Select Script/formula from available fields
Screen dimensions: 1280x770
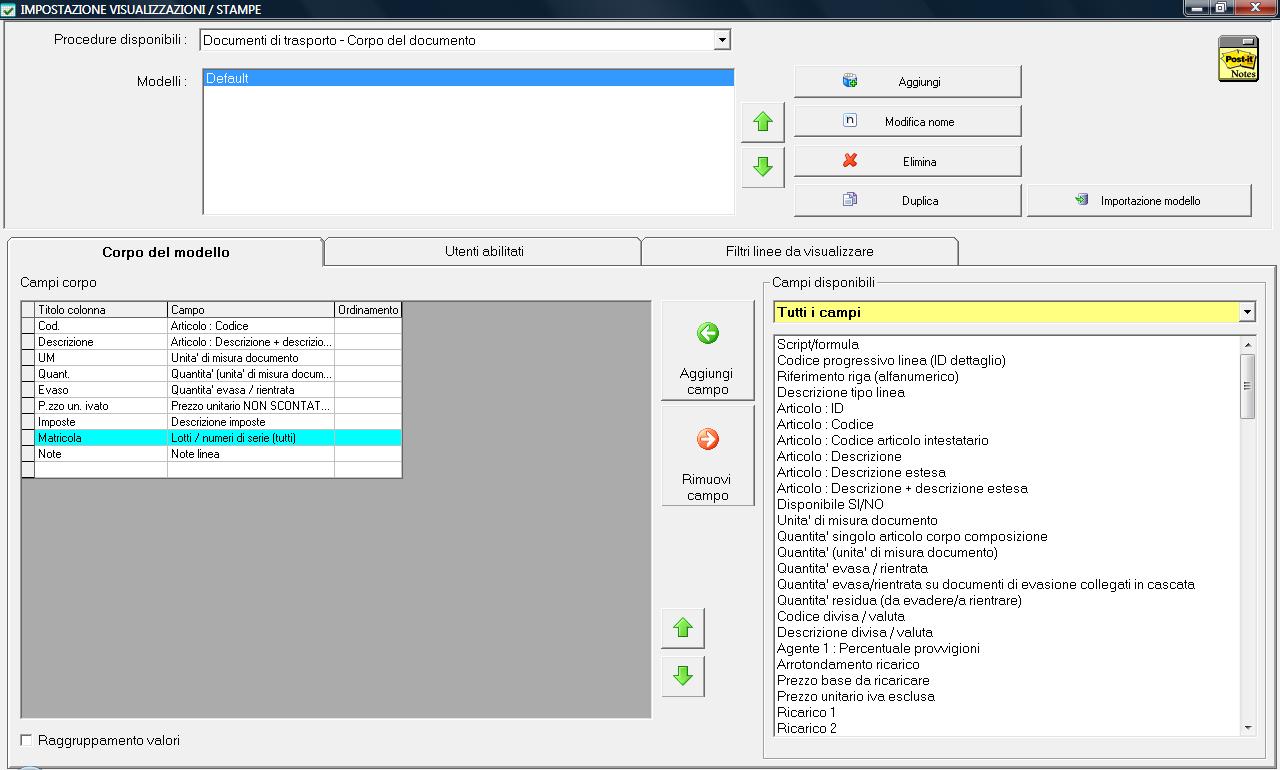(x=818, y=344)
